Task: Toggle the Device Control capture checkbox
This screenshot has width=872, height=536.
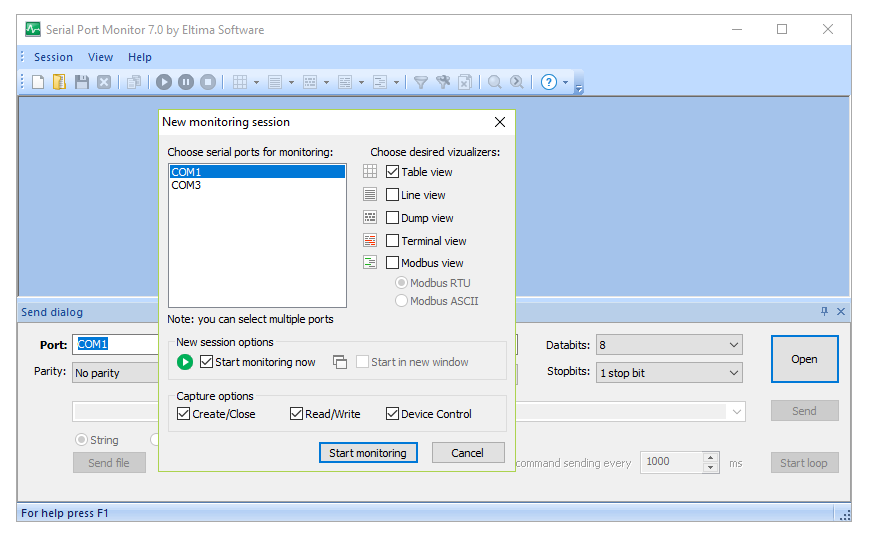Action: [392, 414]
